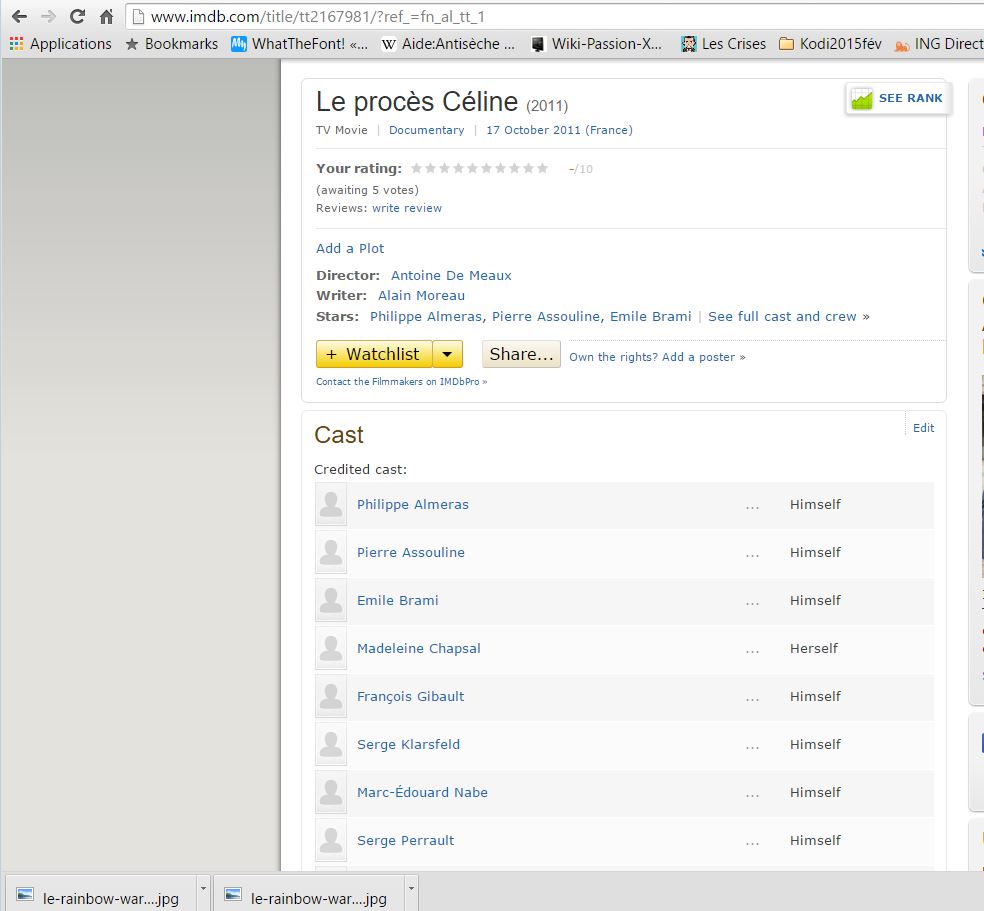Reload the page with refresh icon
The width and height of the screenshot is (984, 911).
click(x=77, y=17)
